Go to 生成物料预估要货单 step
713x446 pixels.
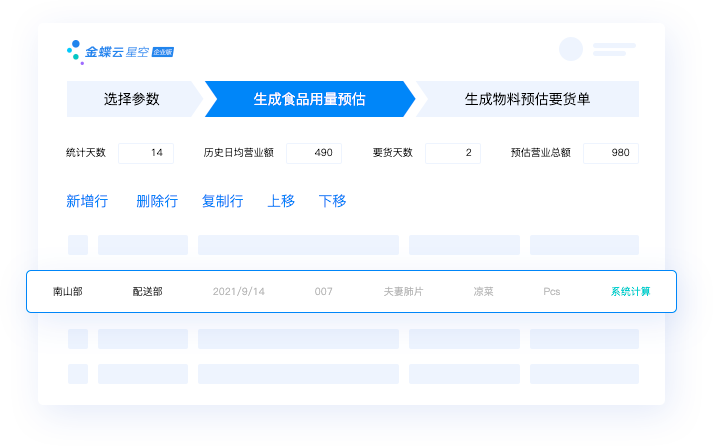527,99
